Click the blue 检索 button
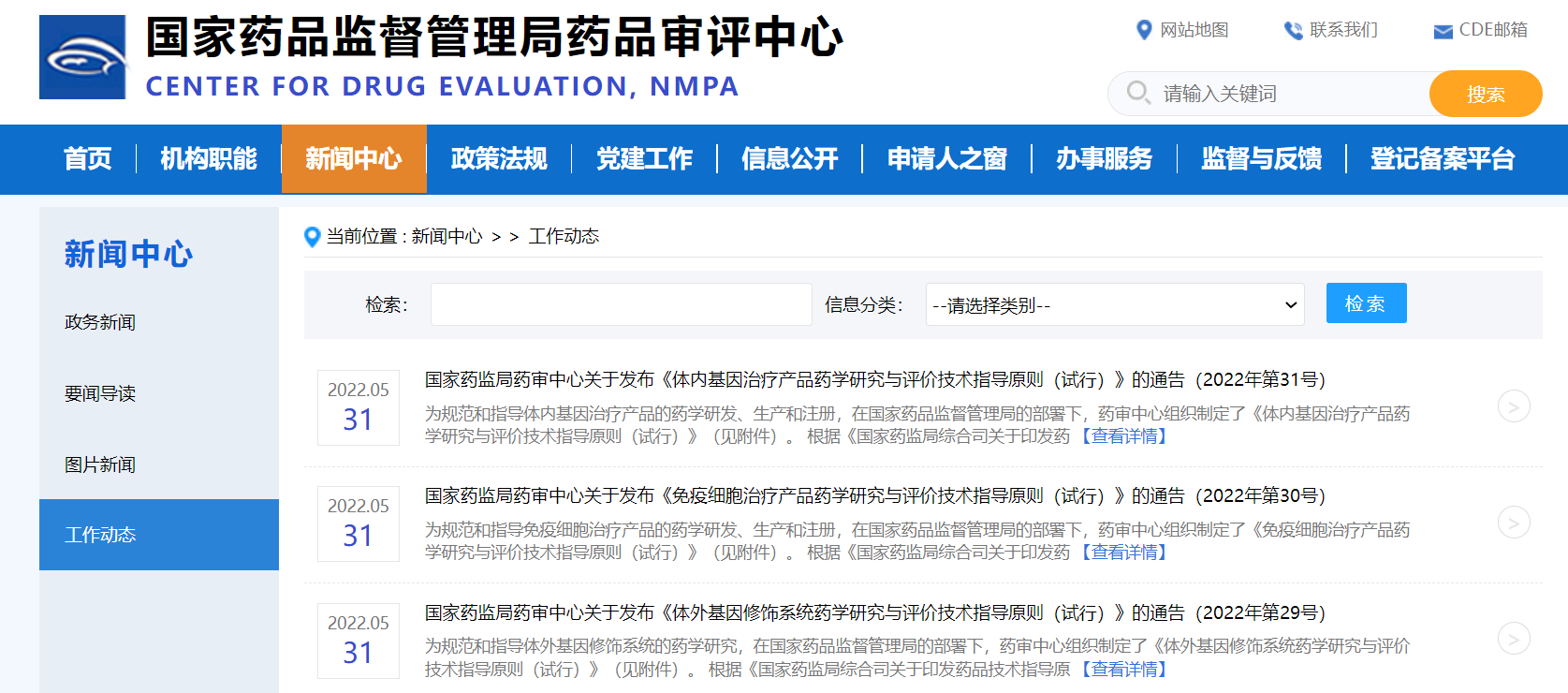Viewport: 1568px width, 693px height. (1366, 303)
